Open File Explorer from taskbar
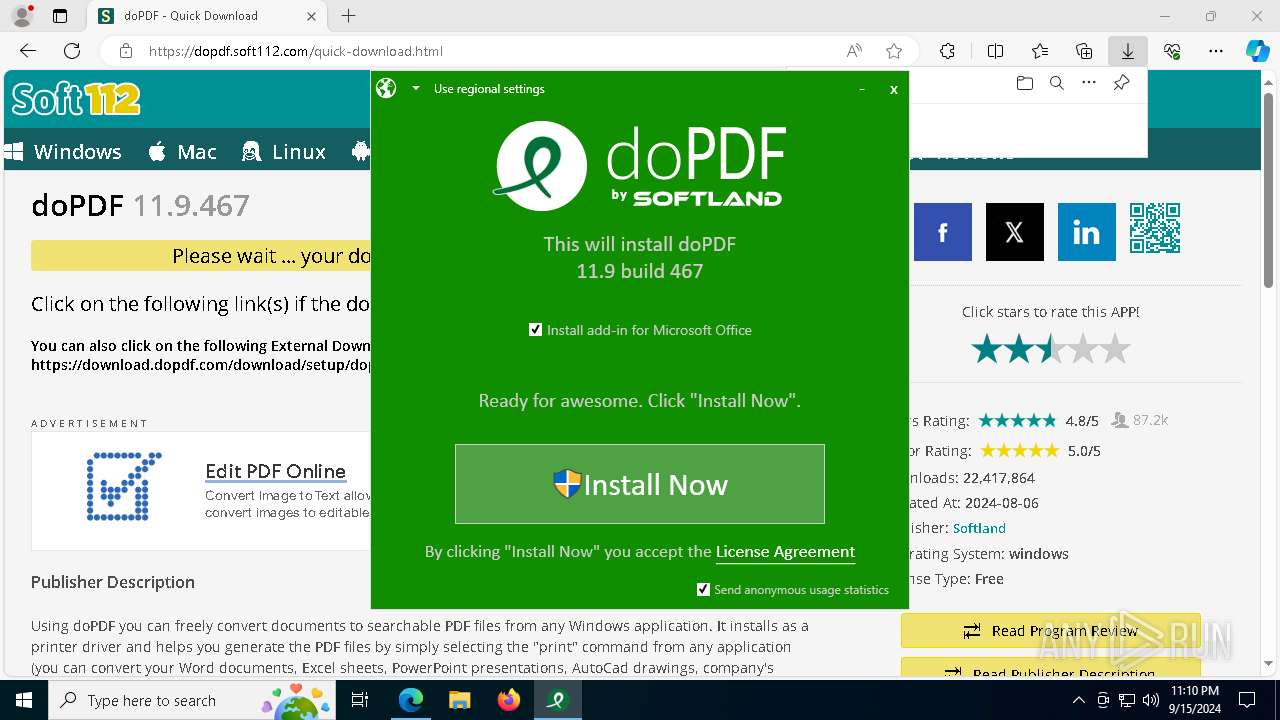Screen dimensions: 1280x720 (x=459, y=700)
